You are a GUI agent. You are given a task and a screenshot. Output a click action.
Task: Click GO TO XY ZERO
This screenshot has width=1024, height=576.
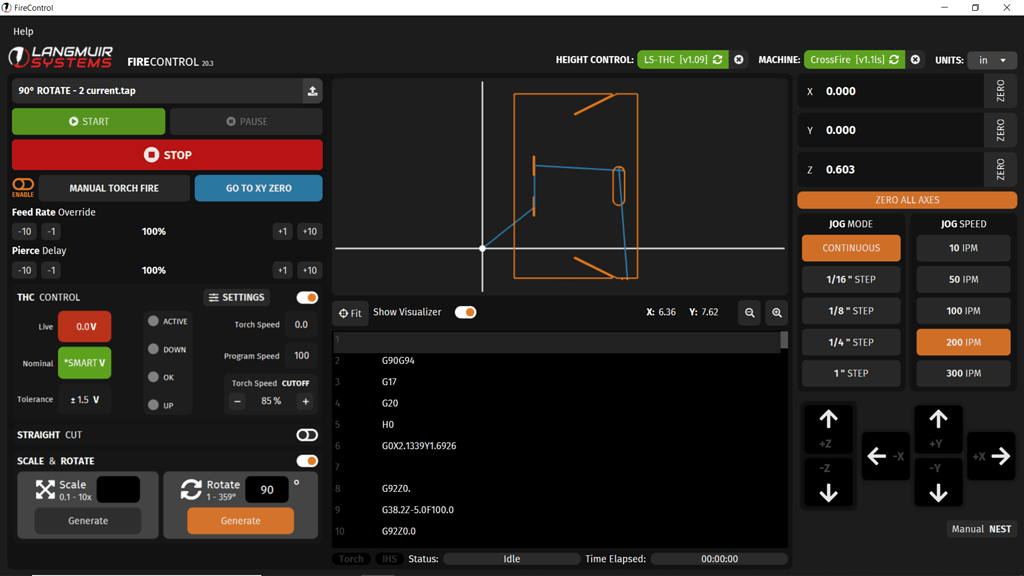click(258, 187)
